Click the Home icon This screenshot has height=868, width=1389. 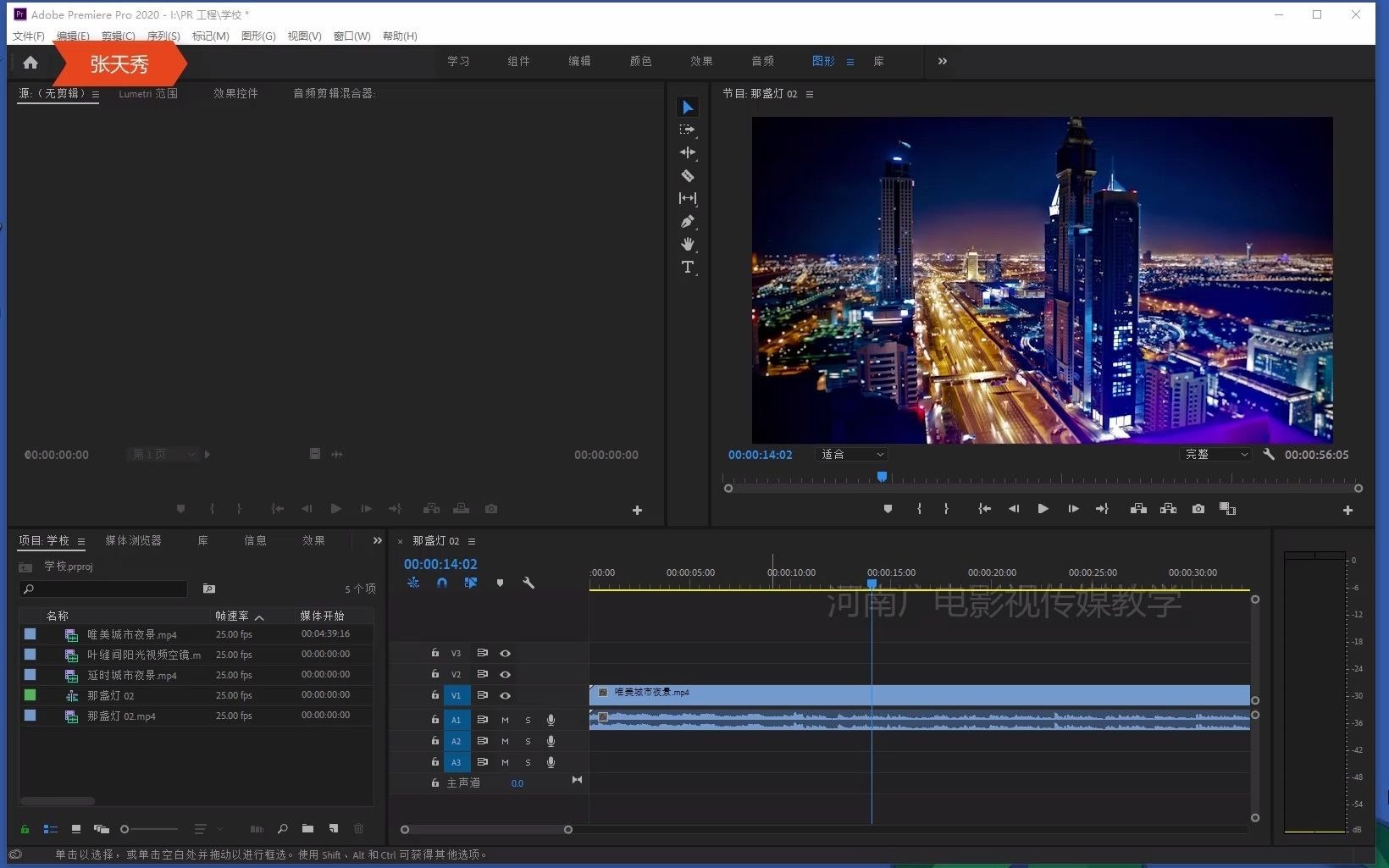tap(30, 63)
